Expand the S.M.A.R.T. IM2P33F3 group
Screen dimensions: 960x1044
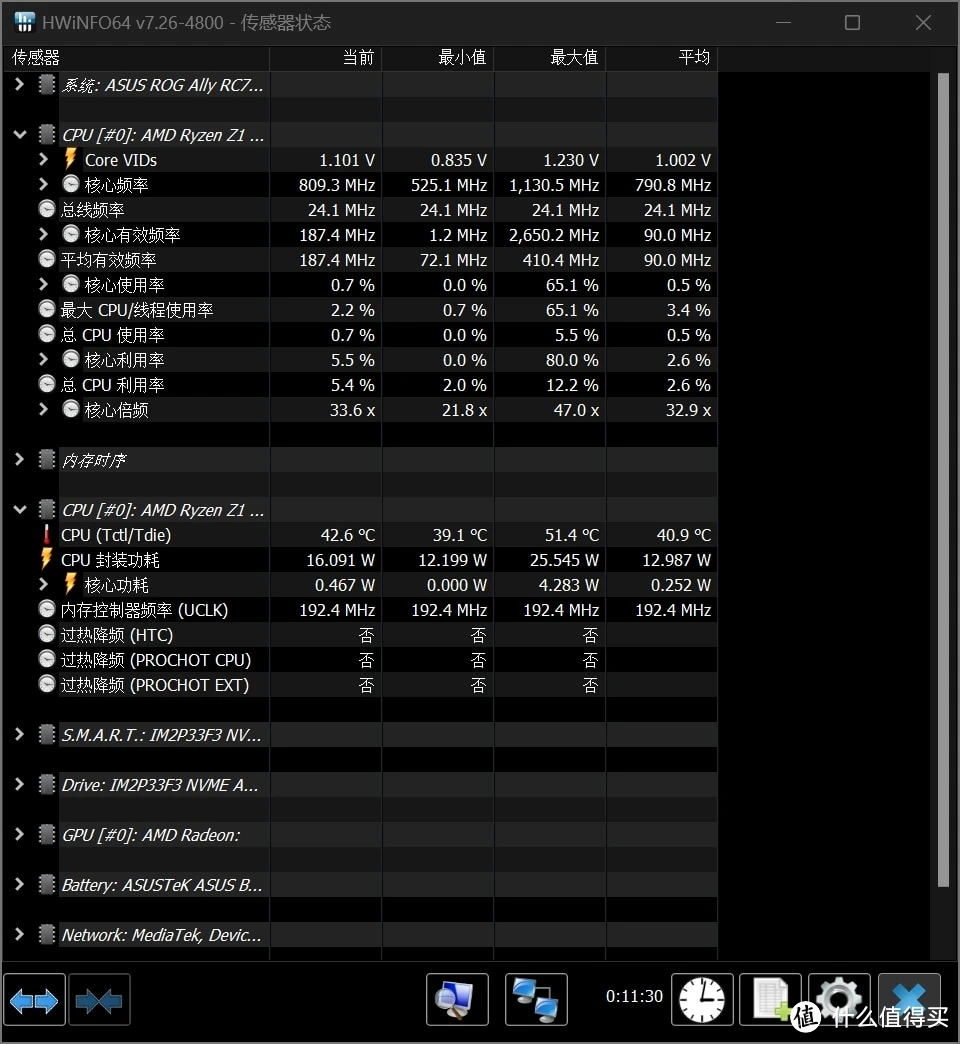click(19, 734)
